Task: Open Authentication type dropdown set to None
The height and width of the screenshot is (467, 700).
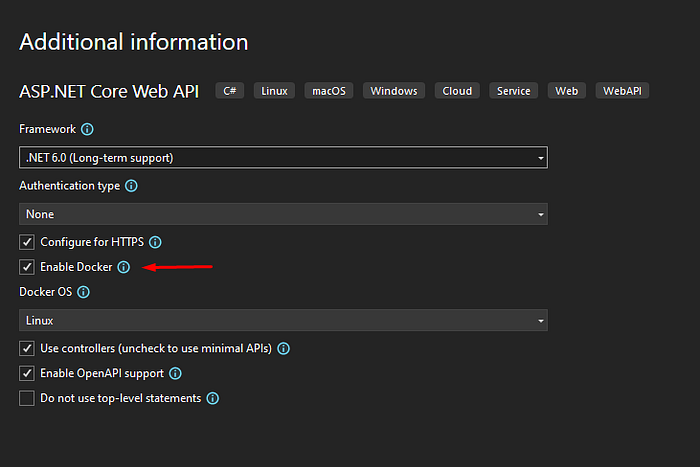Action: (x=283, y=214)
